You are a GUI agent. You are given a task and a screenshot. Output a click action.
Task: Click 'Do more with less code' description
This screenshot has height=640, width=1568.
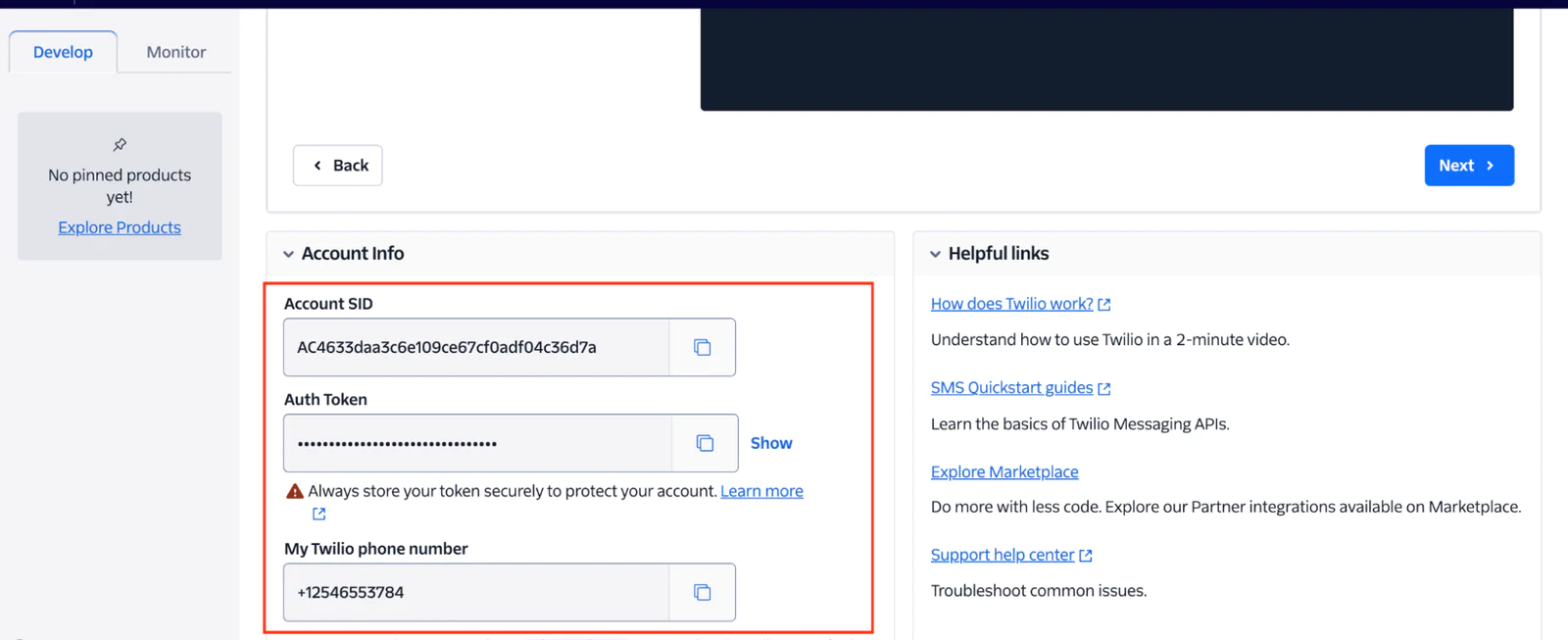click(x=1226, y=507)
